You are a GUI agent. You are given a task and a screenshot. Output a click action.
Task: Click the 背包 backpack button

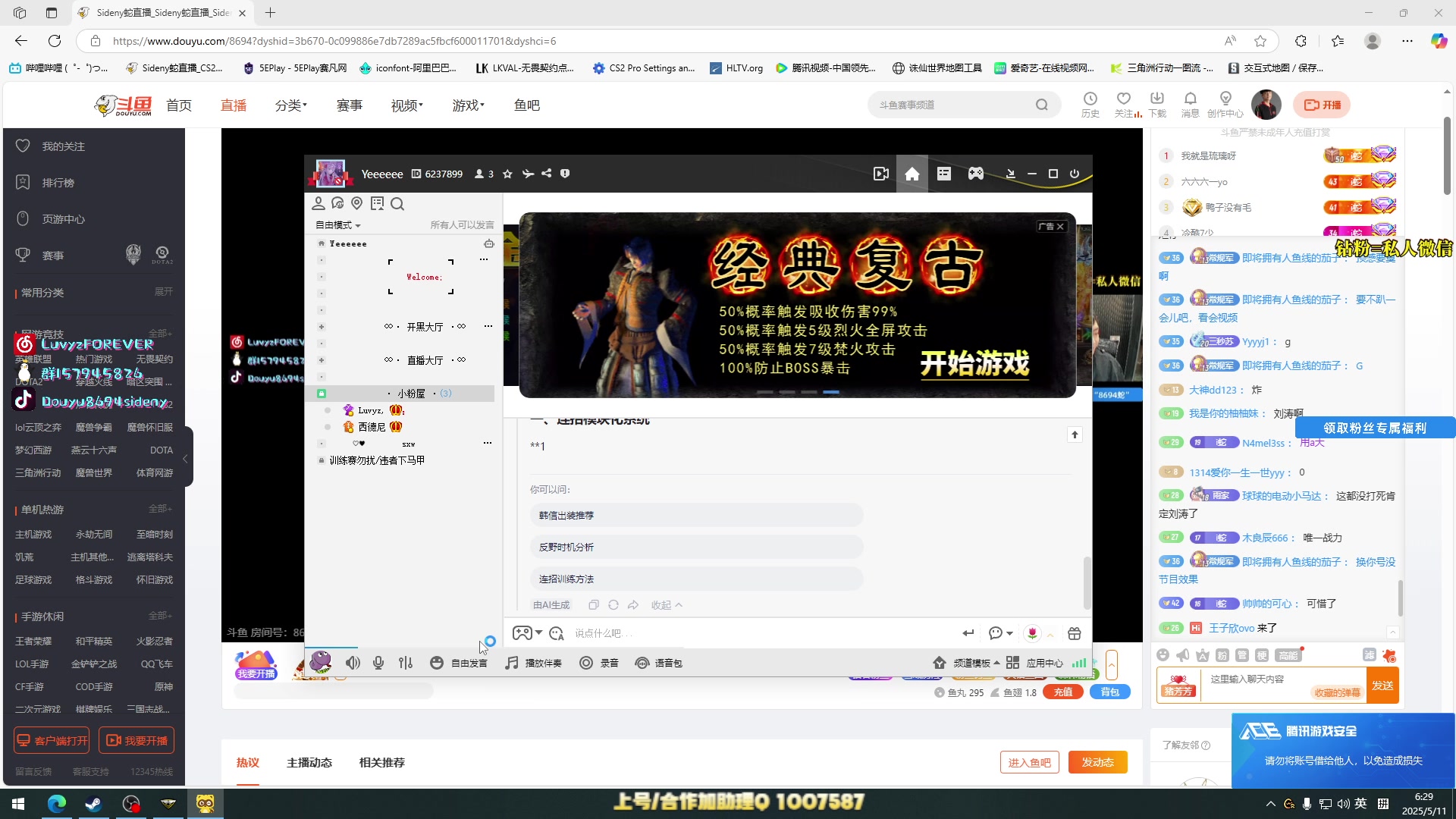1110,692
